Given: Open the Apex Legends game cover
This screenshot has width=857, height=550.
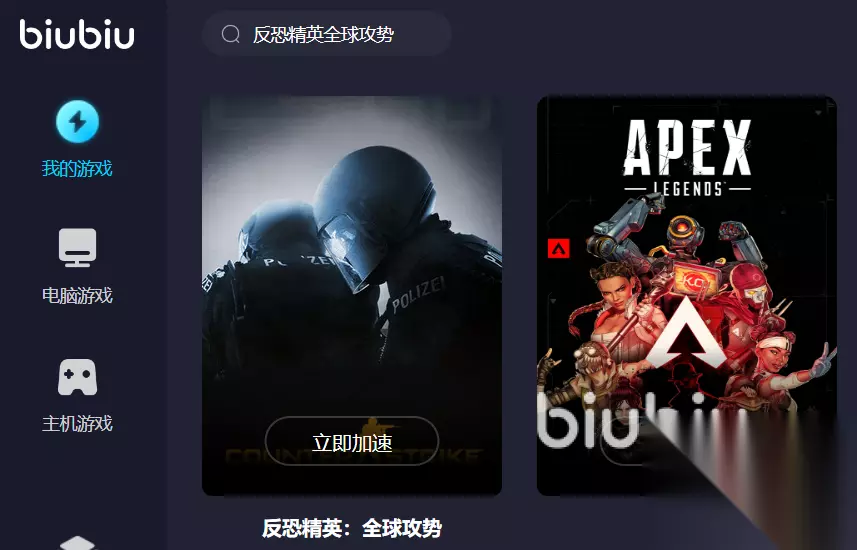Looking at the screenshot, I should pos(687,296).
